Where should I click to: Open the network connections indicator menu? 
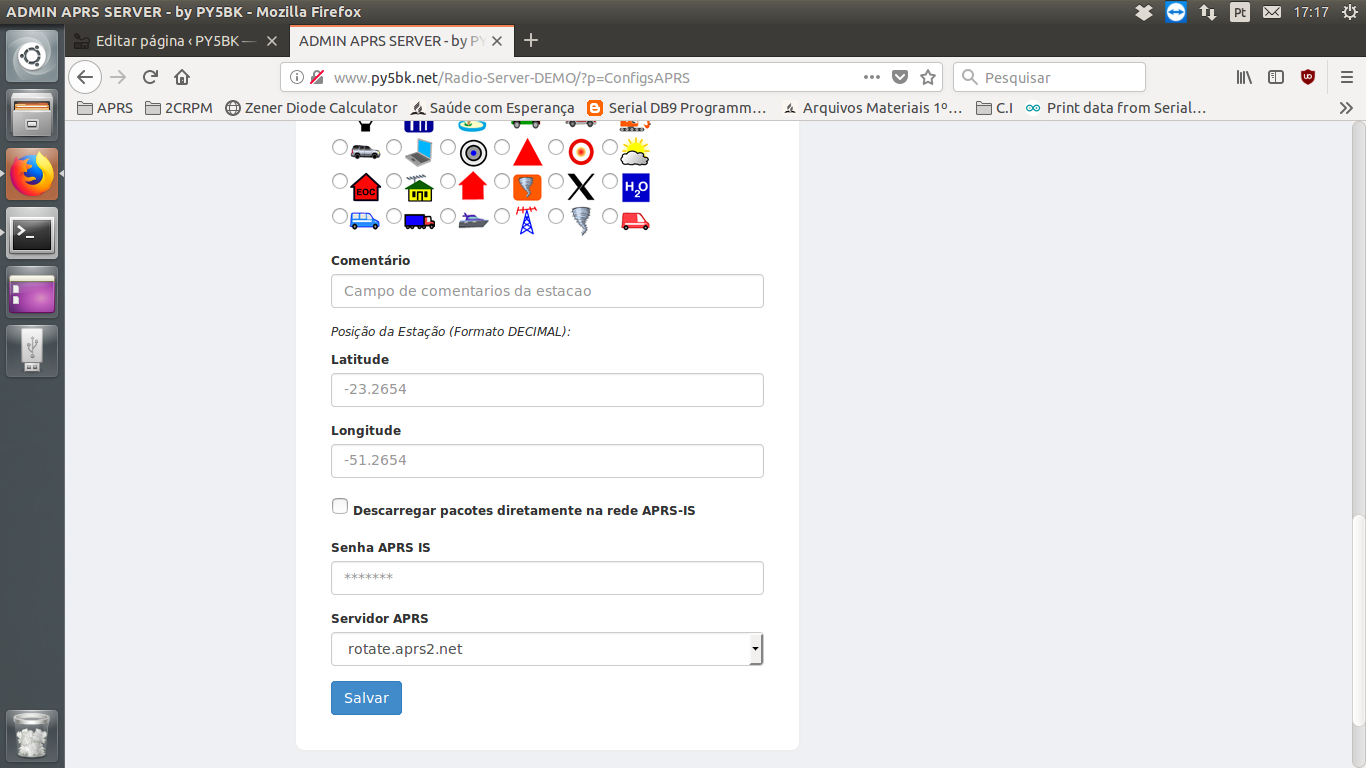pos(1208,12)
